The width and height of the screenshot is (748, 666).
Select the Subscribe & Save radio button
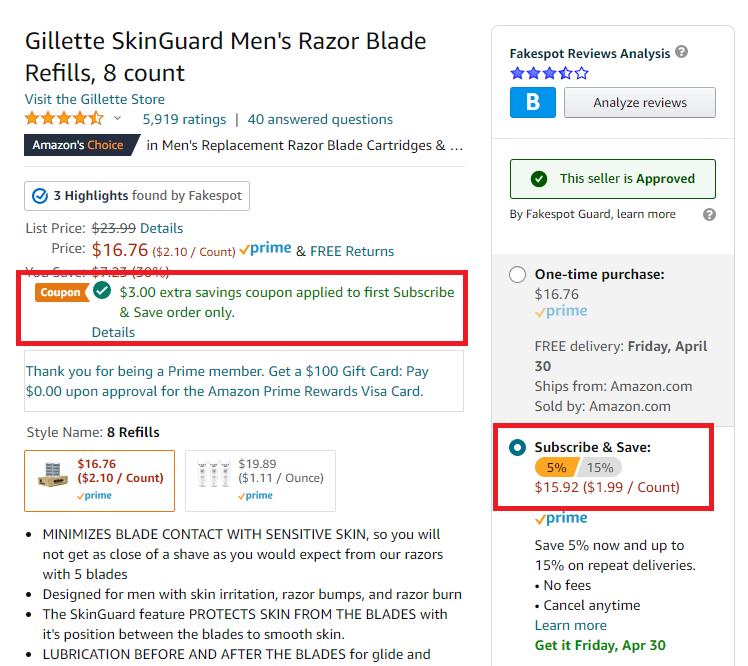[x=518, y=447]
